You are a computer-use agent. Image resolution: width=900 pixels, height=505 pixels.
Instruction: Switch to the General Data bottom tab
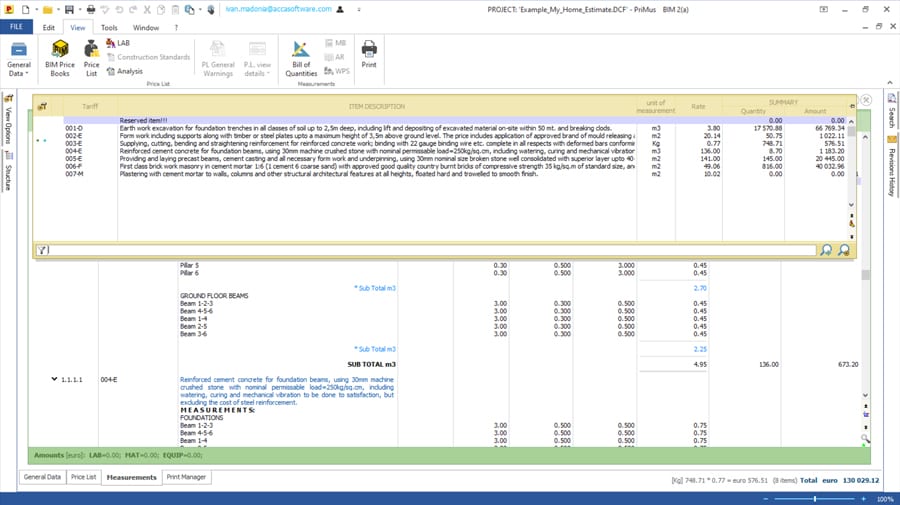pos(42,477)
